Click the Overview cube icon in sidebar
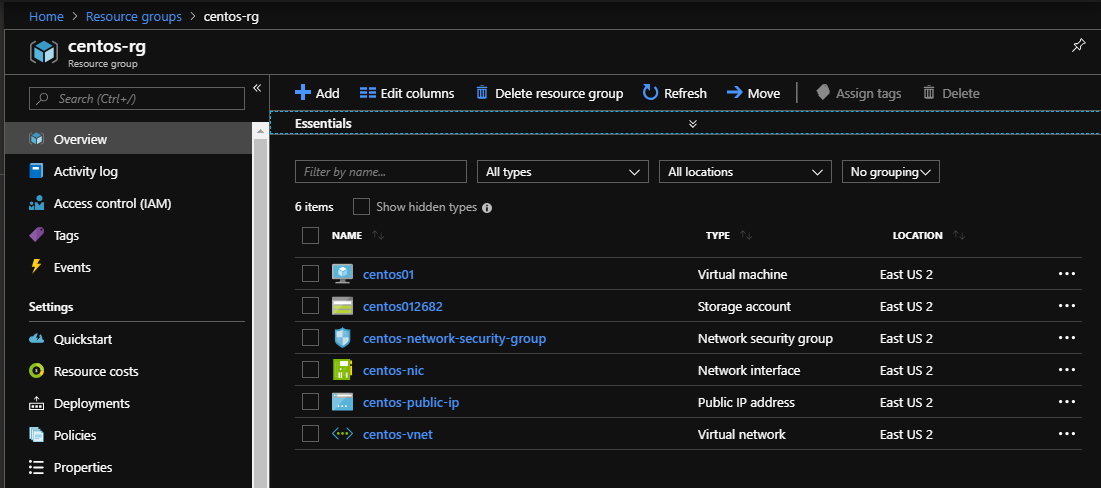This screenshot has width=1101, height=488. 37,139
